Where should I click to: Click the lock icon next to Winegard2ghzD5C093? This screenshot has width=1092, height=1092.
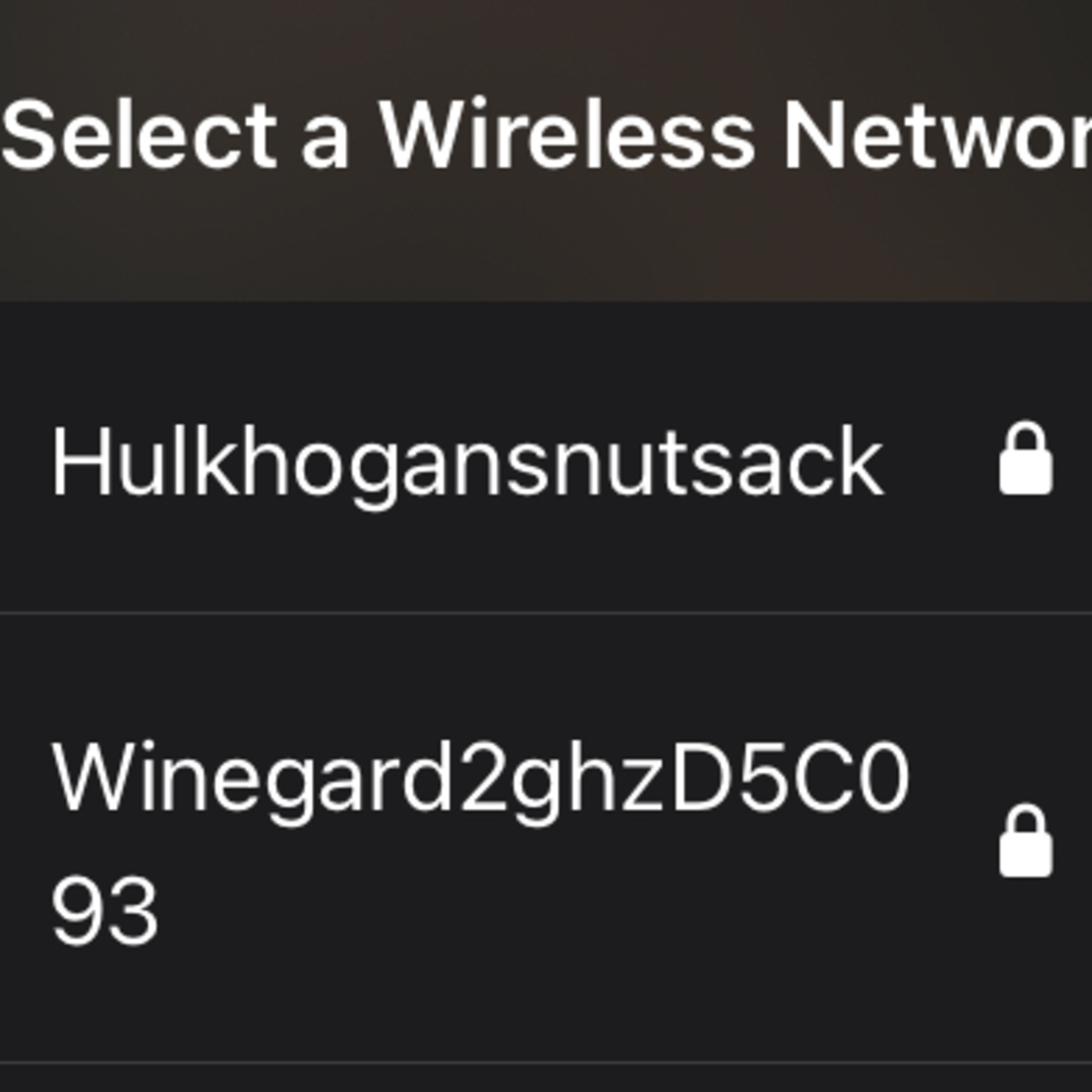[1025, 840]
